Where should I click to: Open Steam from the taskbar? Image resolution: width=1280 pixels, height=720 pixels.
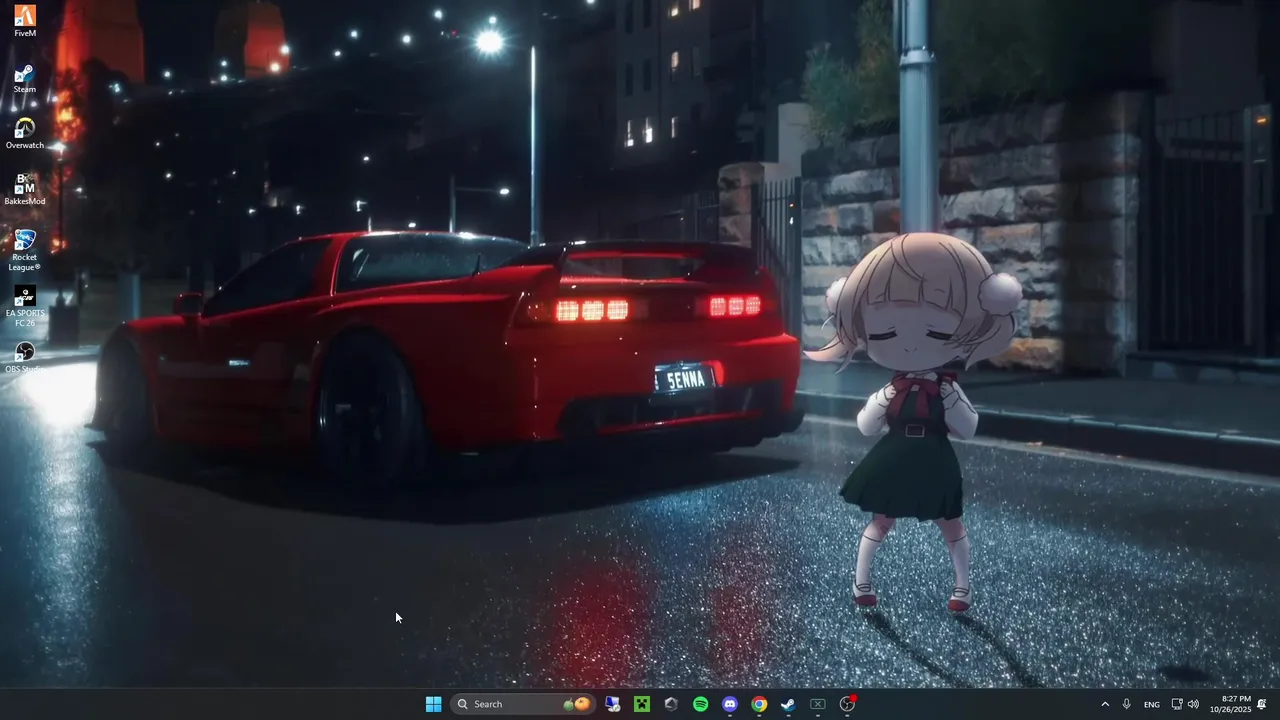tap(788, 704)
